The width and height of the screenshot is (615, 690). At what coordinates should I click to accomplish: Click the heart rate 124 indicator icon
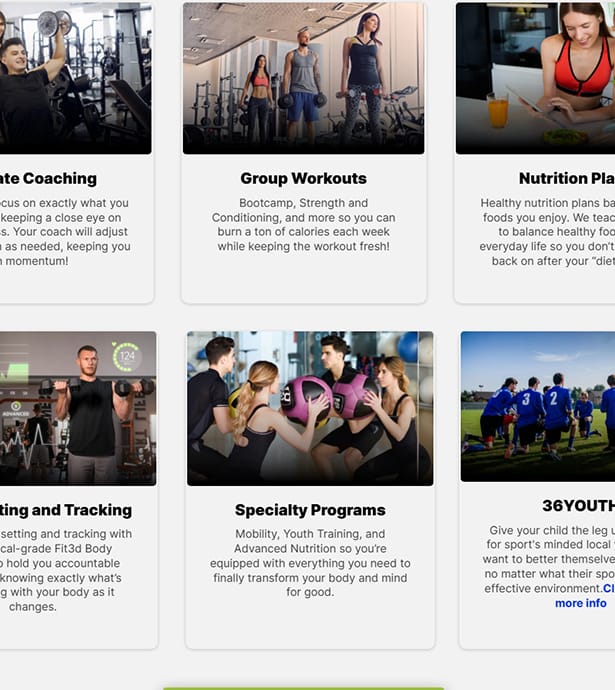pyautogui.click(x=126, y=356)
